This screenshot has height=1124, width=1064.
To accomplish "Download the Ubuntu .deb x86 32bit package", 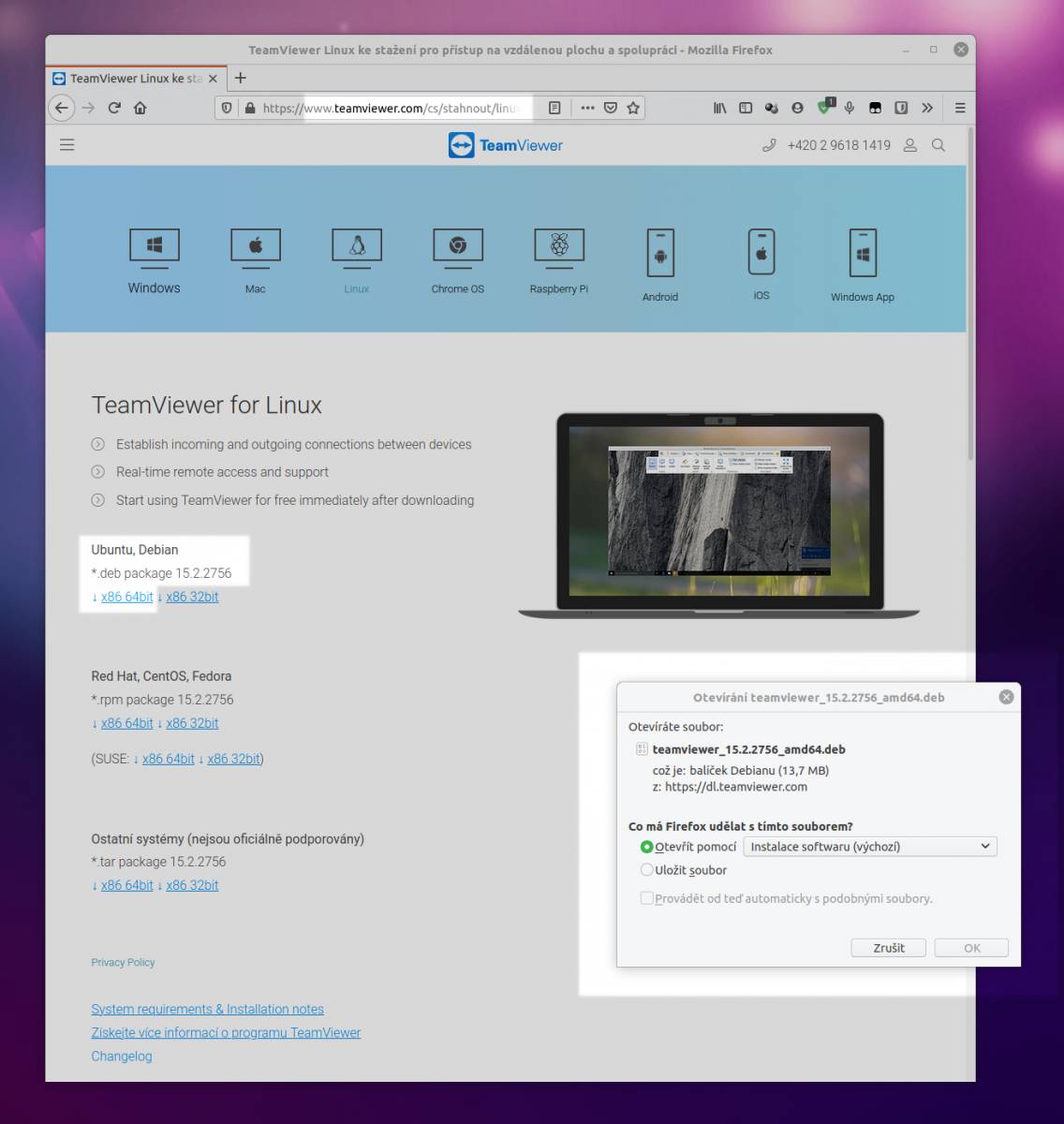I will point(192,597).
